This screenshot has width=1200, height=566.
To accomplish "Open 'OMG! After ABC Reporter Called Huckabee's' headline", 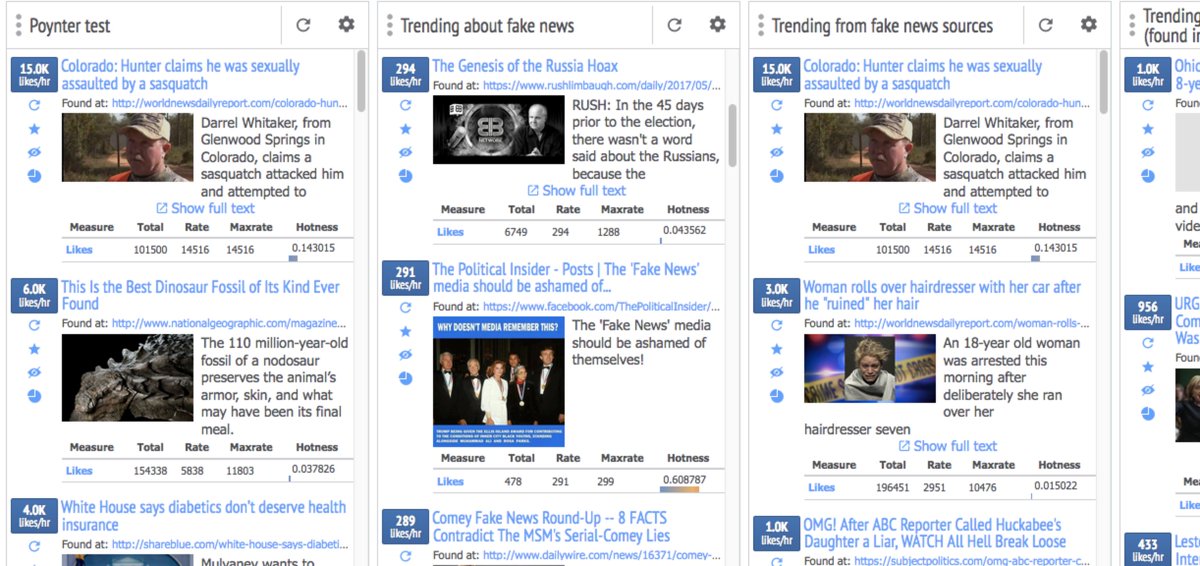I will [x=933, y=533].
